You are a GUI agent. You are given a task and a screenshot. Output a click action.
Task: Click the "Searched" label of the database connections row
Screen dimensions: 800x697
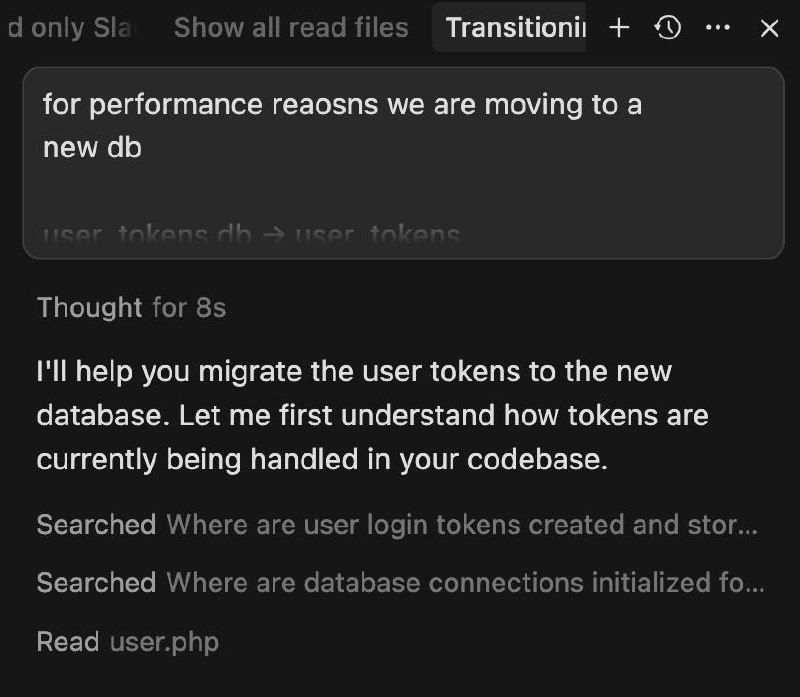click(96, 582)
